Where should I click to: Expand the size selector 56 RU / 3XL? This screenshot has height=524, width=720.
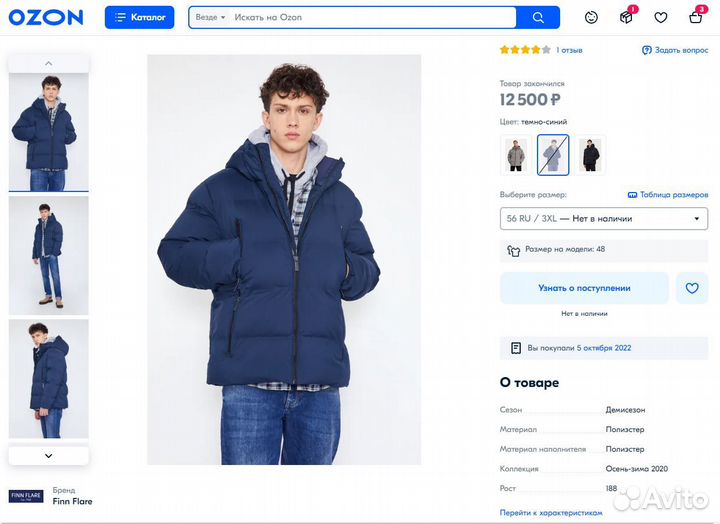pos(604,218)
